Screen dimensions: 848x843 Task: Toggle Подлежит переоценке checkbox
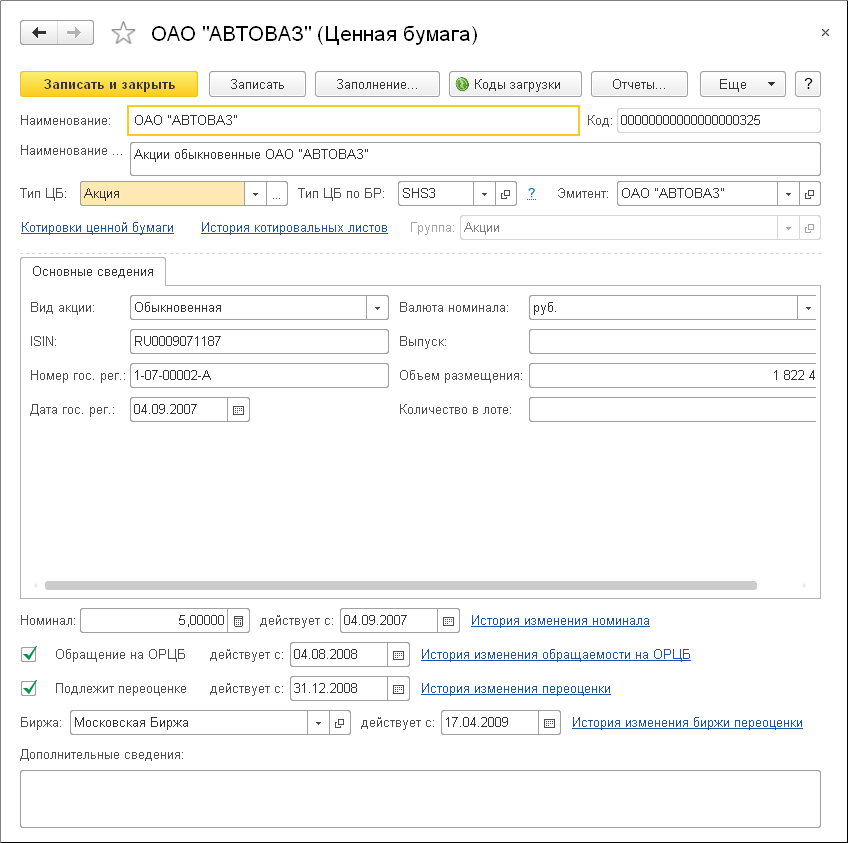click(x=29, y=688)
